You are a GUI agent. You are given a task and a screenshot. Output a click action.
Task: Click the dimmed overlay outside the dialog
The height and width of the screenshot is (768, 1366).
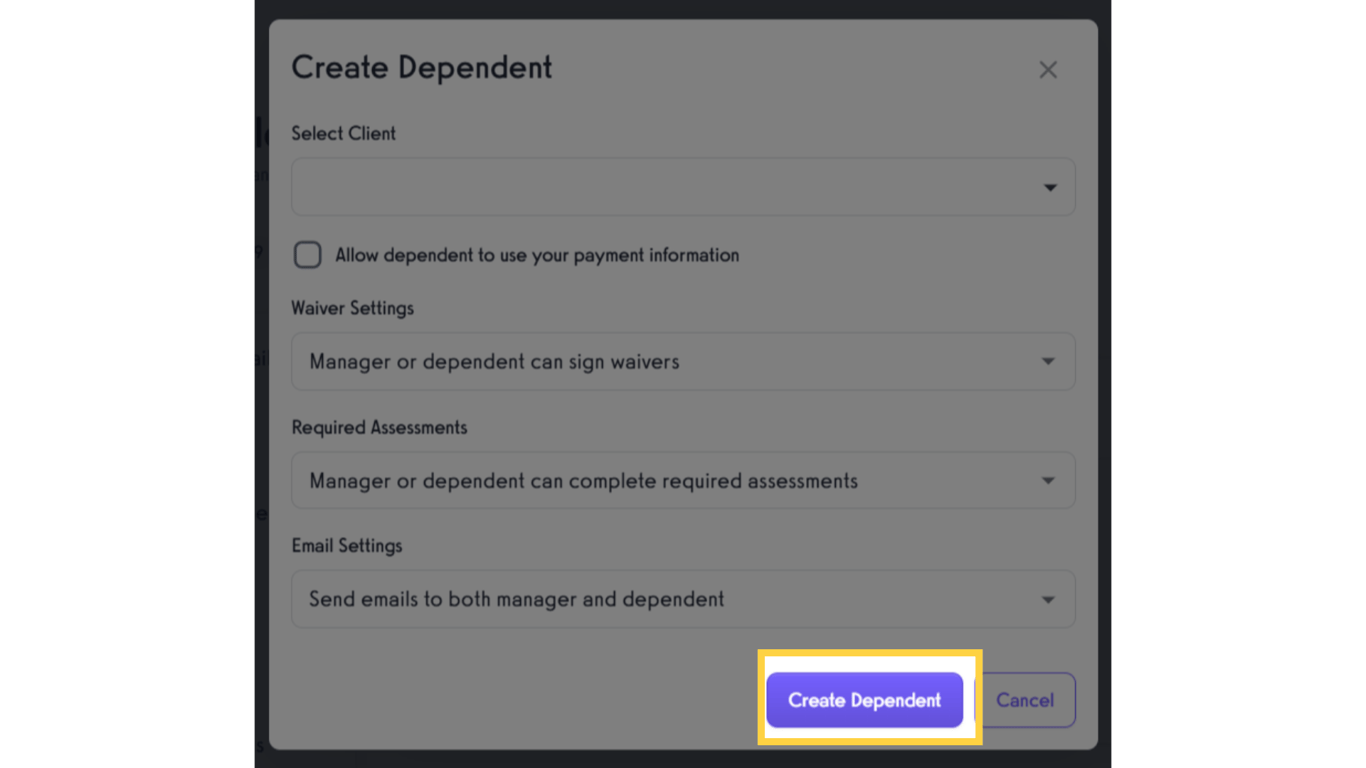(x=130, y=400)
